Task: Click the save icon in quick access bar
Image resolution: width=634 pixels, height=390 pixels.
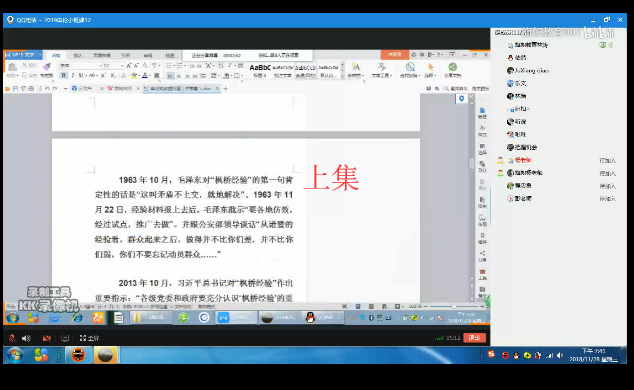Action: pos(15,89)
